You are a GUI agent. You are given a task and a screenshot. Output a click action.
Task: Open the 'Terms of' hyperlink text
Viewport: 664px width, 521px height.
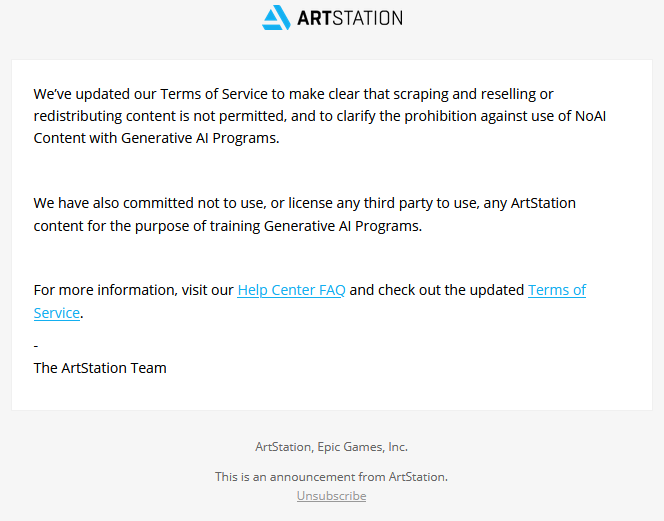click(x=557, y=290)
